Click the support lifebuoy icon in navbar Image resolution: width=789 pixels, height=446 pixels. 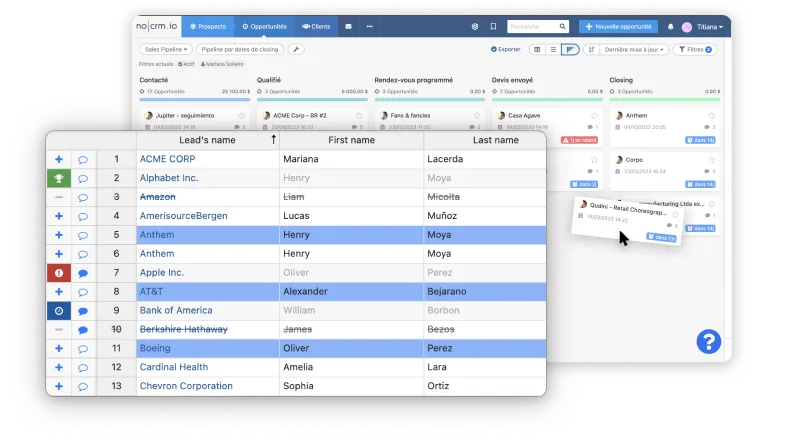pos(475,27)
